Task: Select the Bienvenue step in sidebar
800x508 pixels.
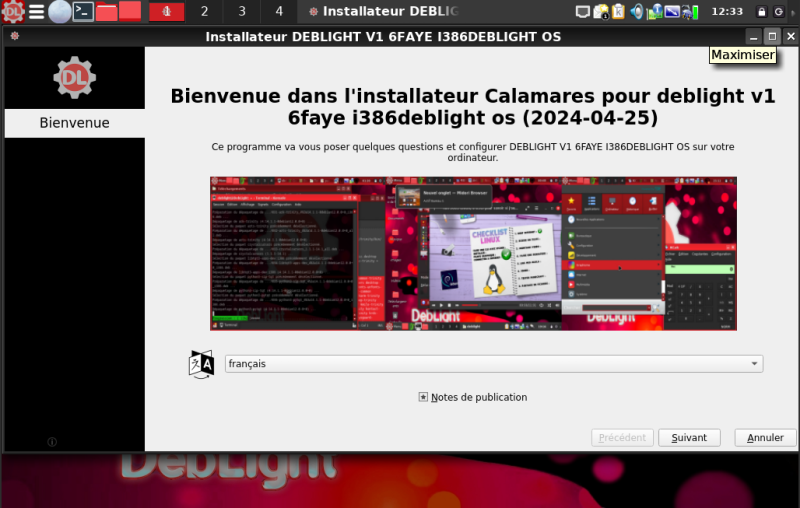Action: pyautogui.click(x=74, y=123)
